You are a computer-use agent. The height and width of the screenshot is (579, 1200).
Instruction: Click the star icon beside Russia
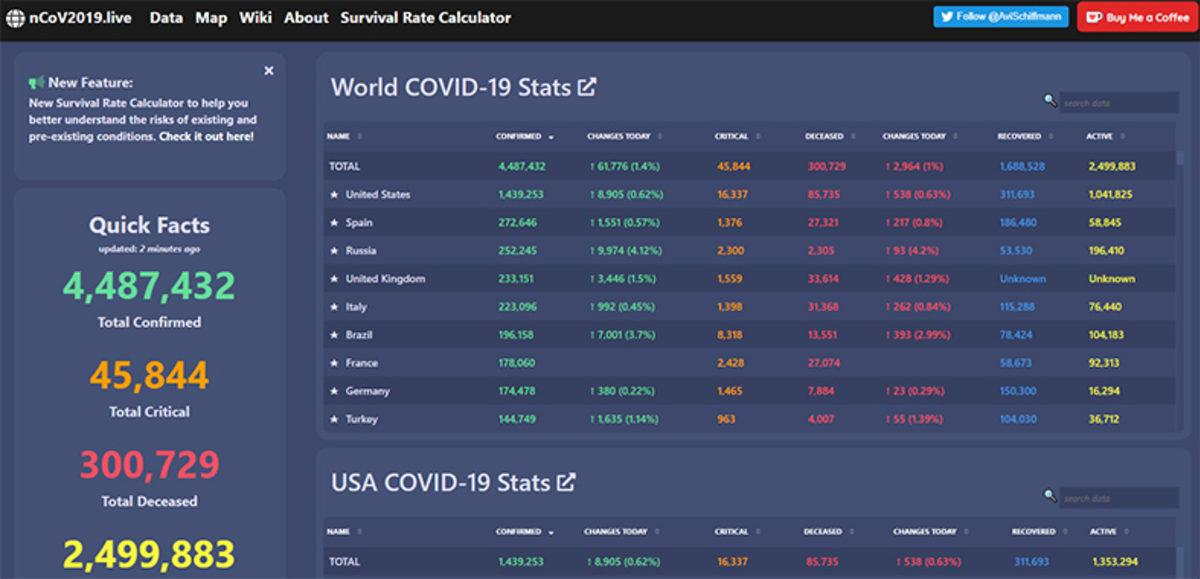334,251
